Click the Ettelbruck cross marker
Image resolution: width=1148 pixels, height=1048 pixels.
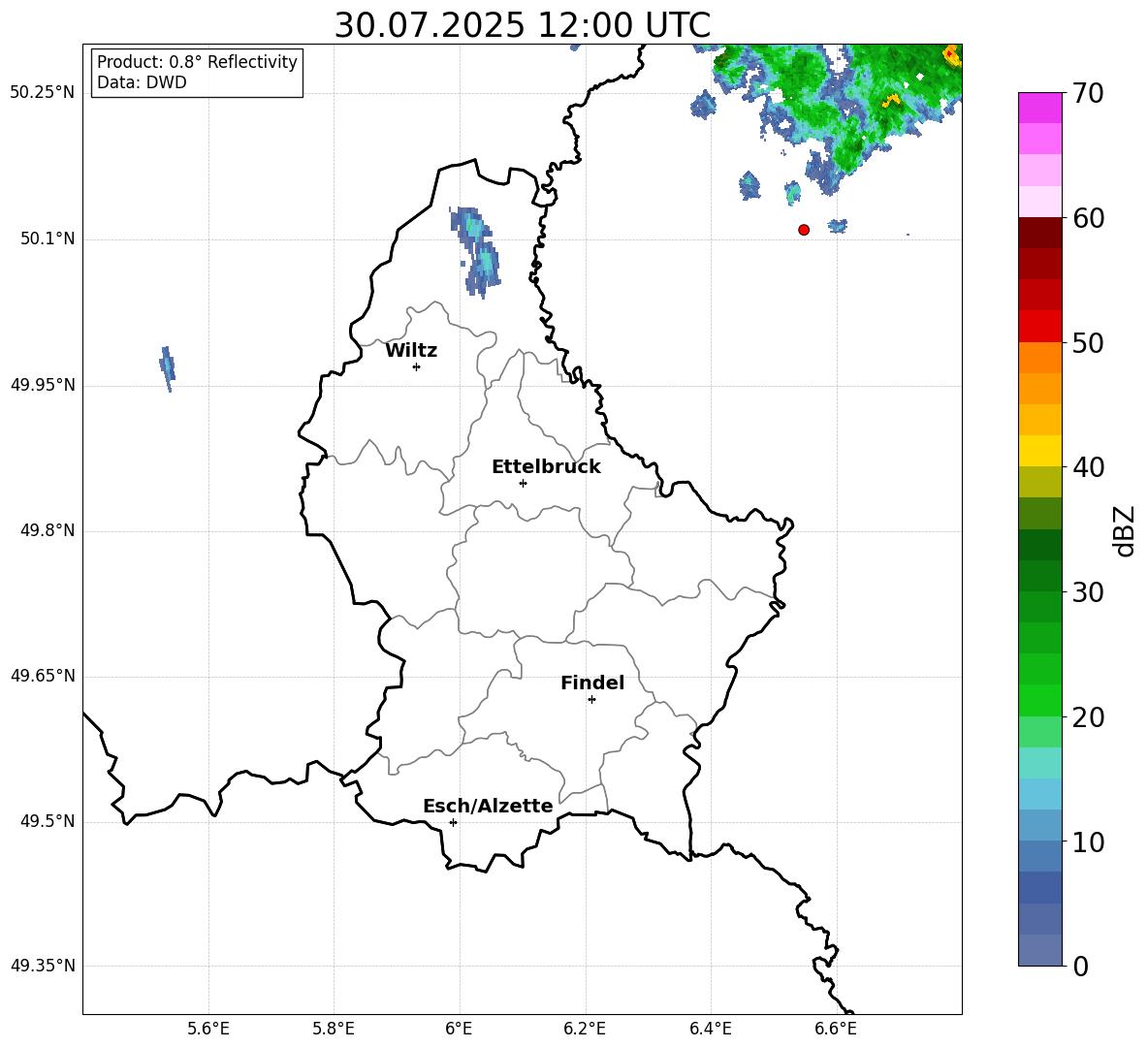pyautogui.click(x=523, y=483)
